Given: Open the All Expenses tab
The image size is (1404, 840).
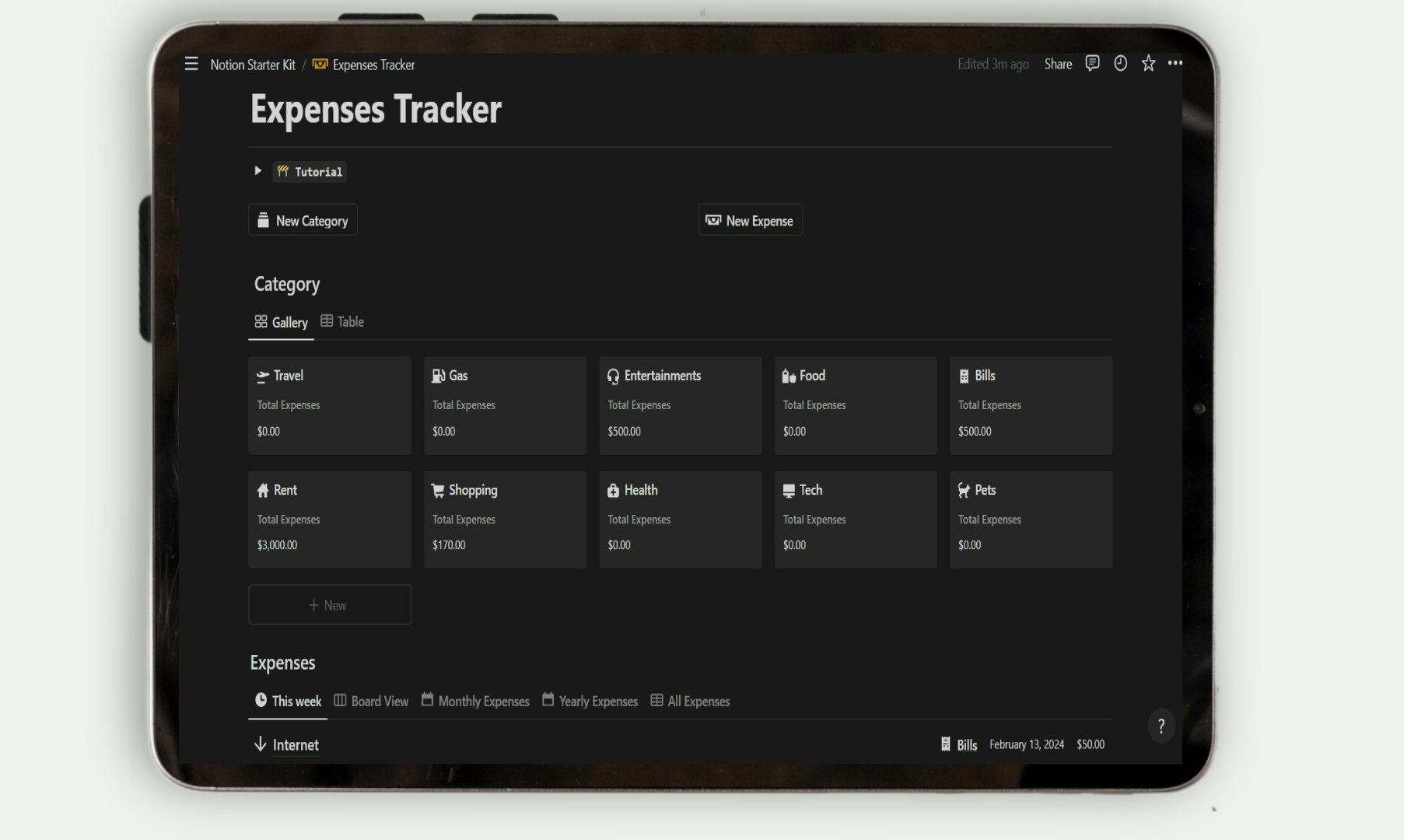Looking at the screenshot, I should tap(690, 701).
